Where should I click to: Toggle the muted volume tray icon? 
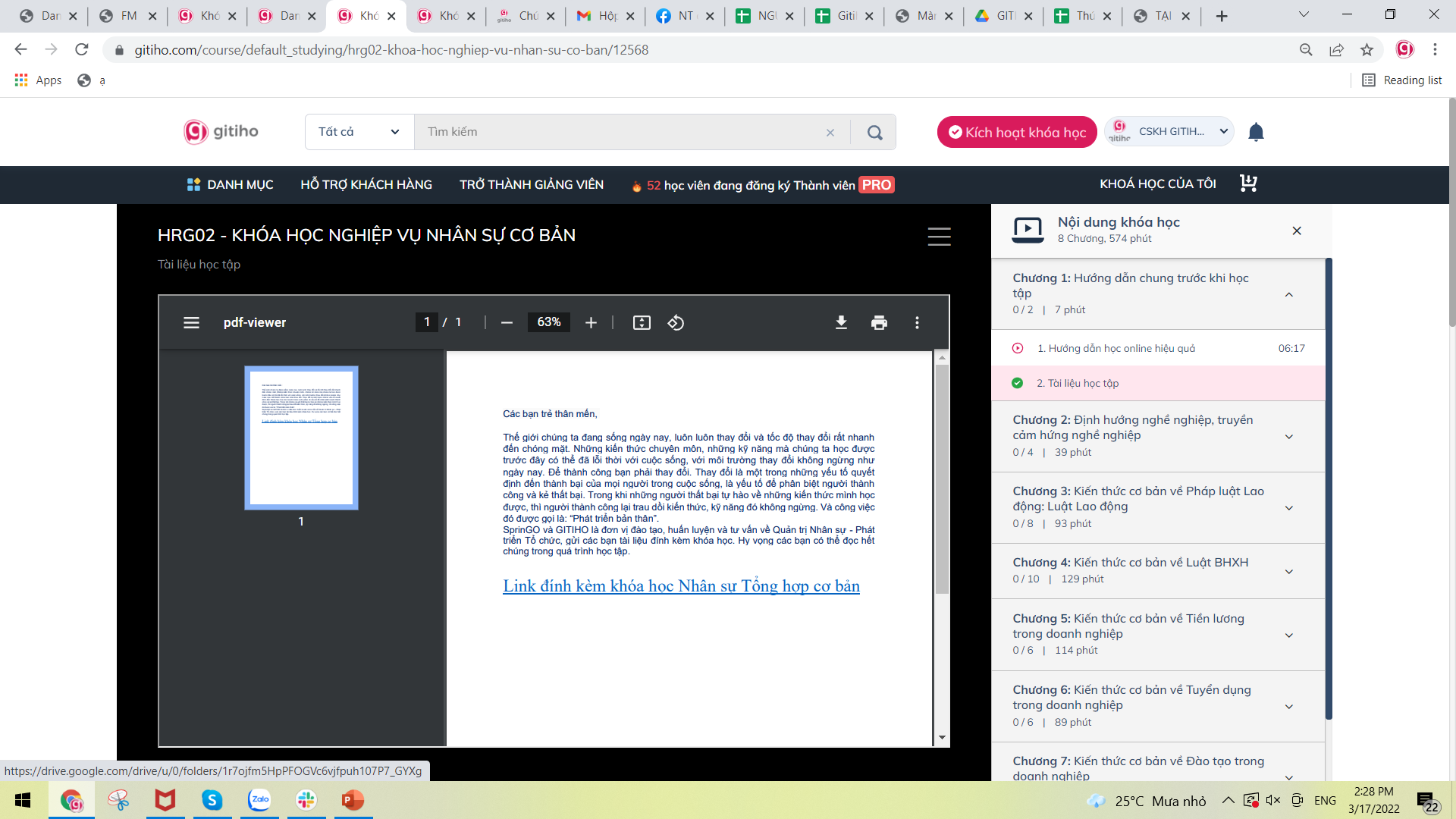click(x=1273, y=800)
